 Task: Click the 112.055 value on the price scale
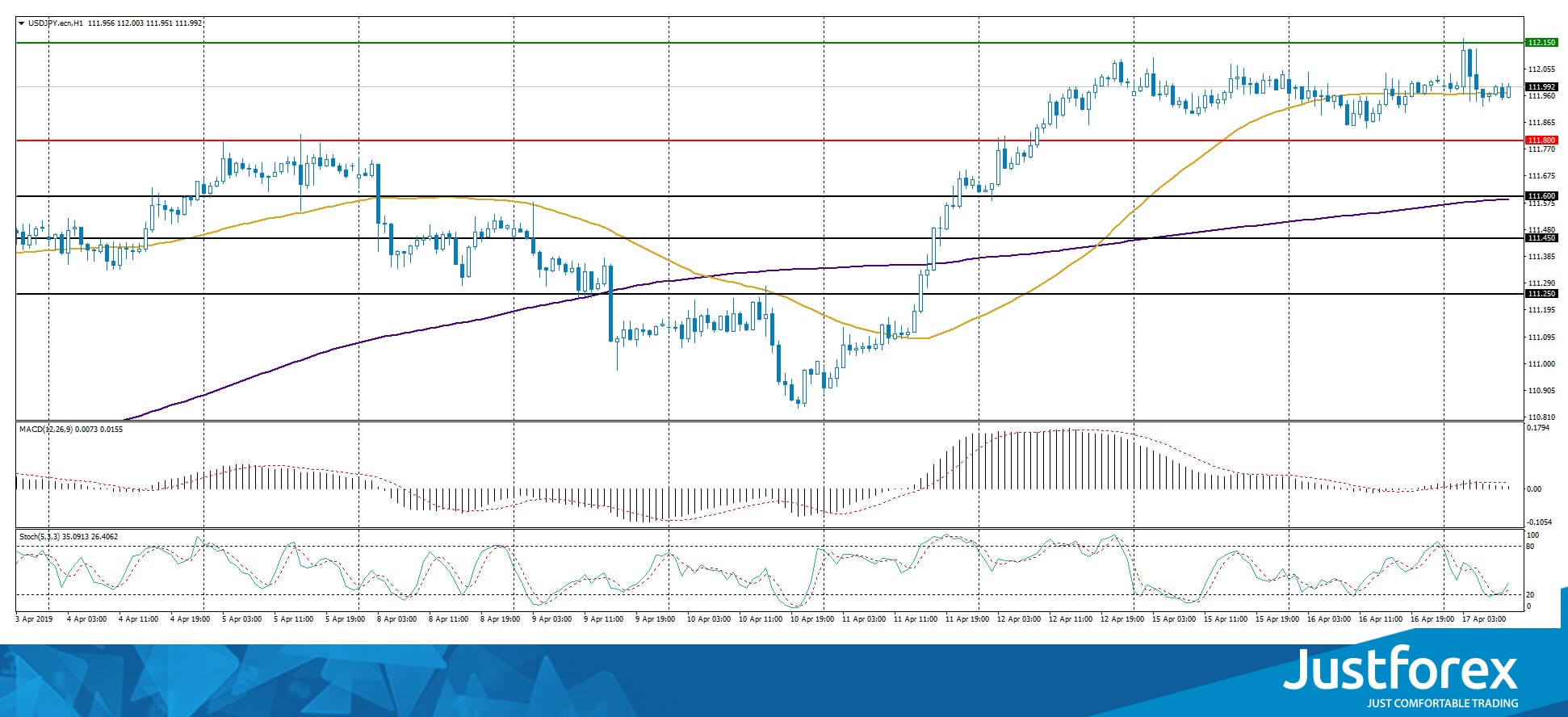(1541, 69)
